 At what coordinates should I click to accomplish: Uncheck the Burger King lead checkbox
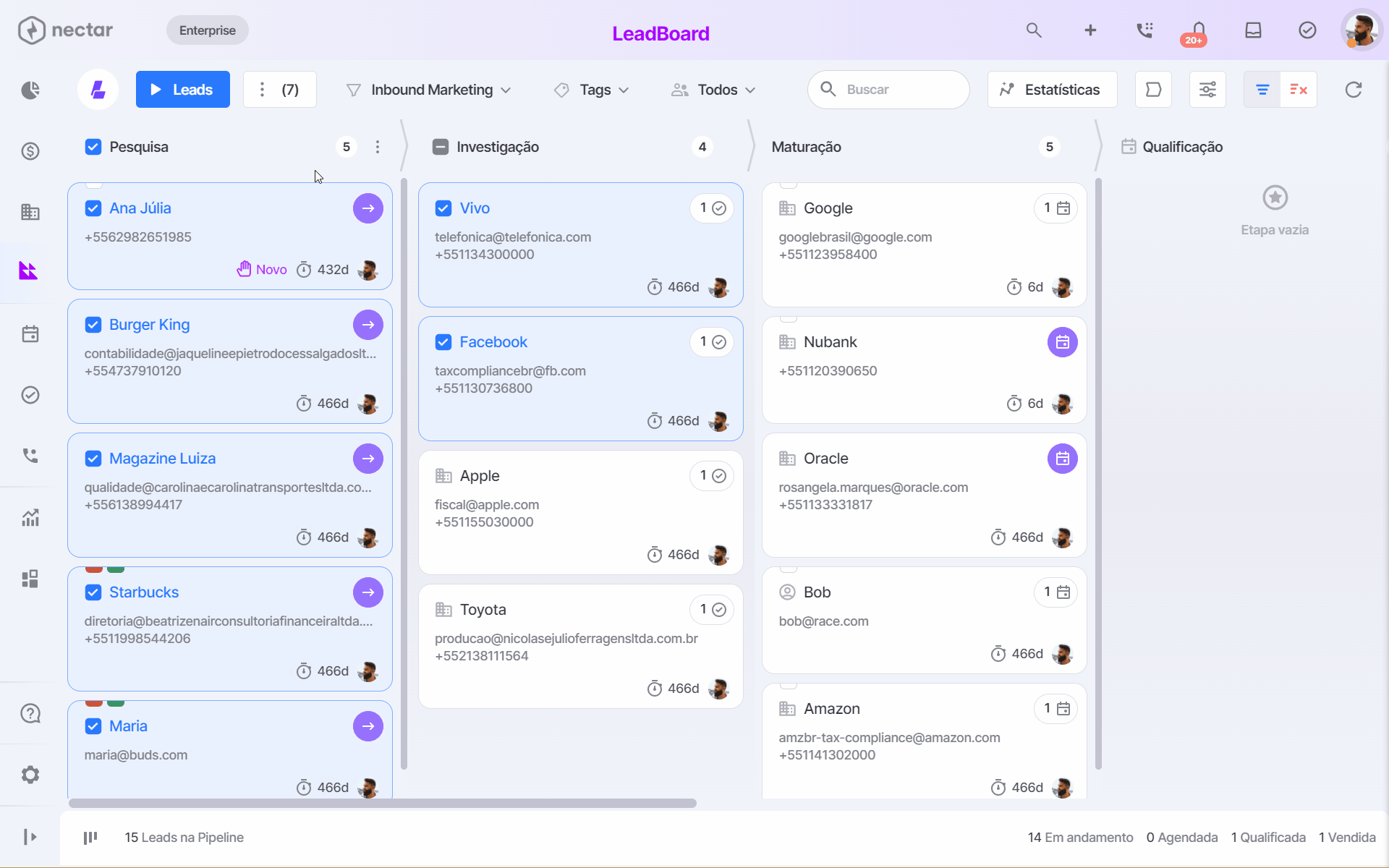click(x=93, y=325)
